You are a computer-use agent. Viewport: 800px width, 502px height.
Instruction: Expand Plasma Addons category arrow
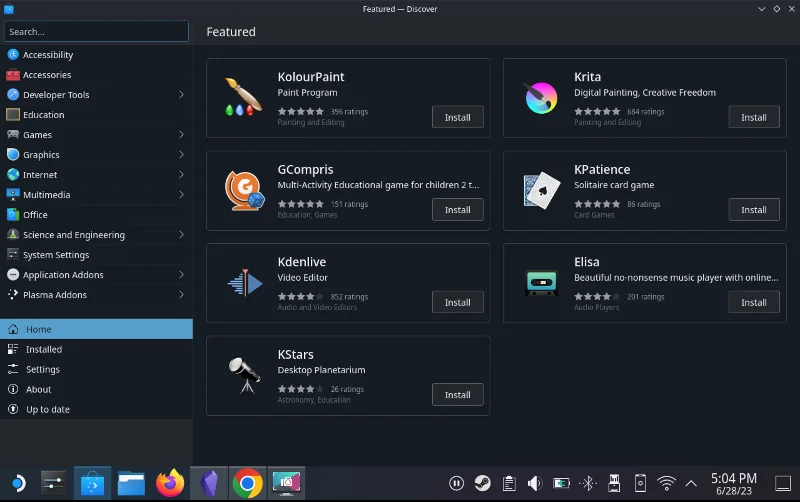pyautogui.click(x=181, y=294)
